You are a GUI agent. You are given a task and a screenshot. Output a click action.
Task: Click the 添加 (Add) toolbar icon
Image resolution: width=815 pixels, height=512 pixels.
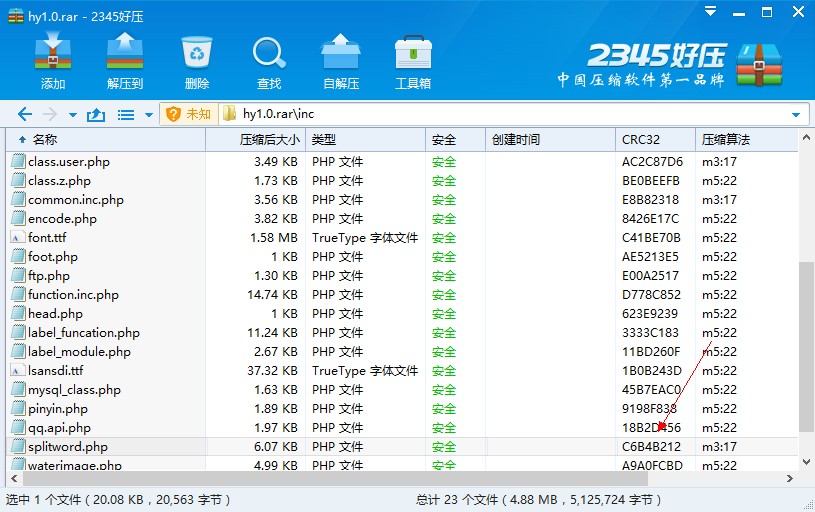pyautogui.click(x=52, y=51)
